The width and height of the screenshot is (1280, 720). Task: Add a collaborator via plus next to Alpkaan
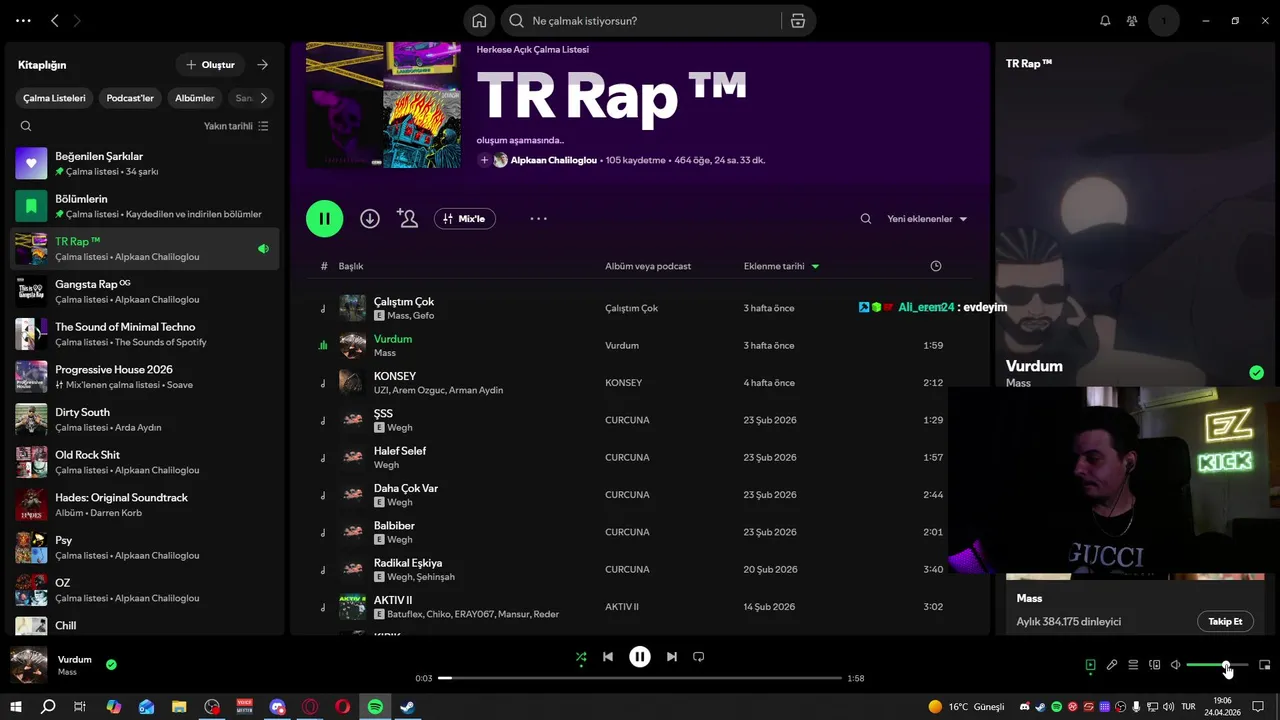pyautogui.click(x=484, y=160)
